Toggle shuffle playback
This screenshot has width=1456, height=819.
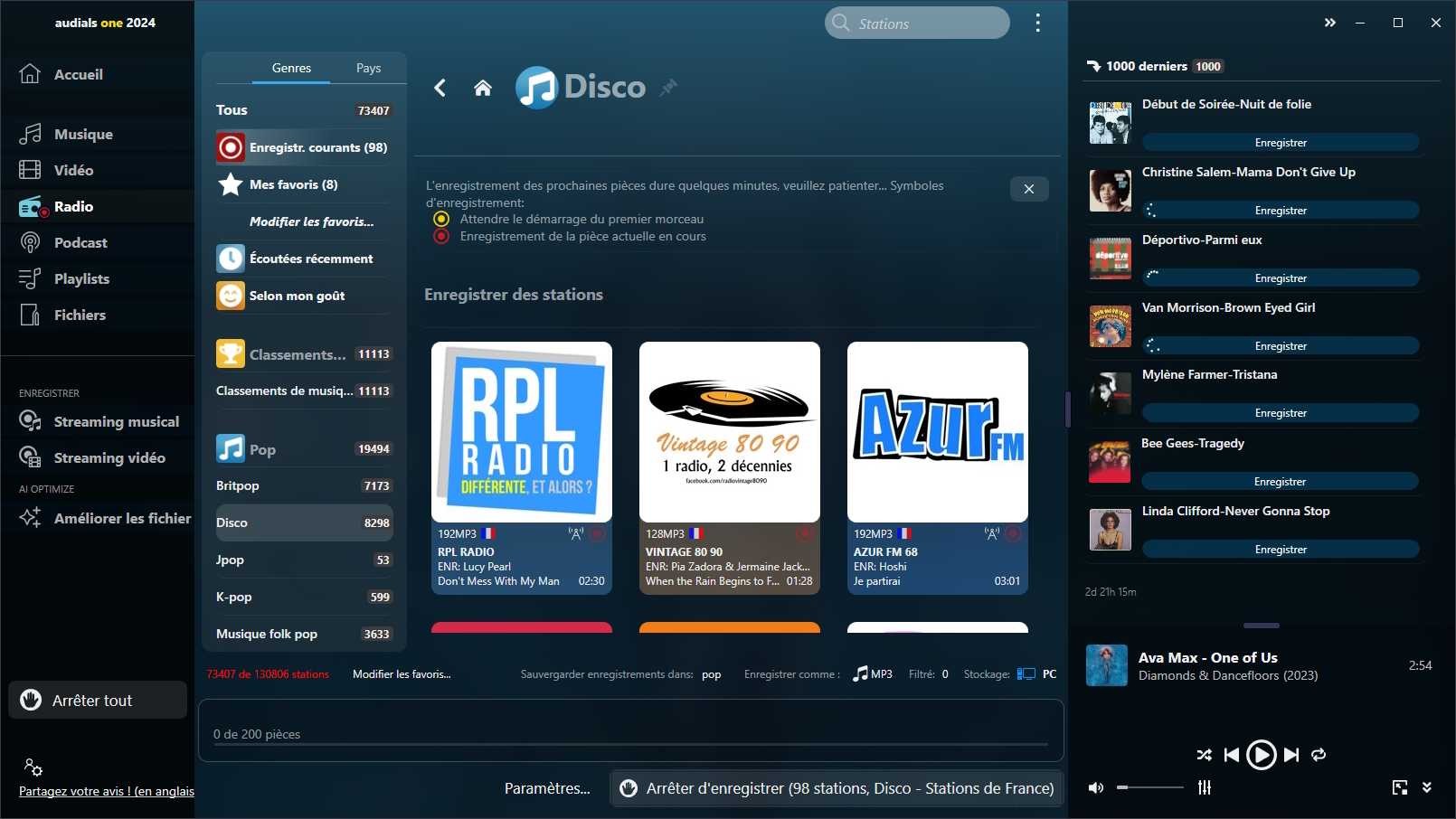1204,755
